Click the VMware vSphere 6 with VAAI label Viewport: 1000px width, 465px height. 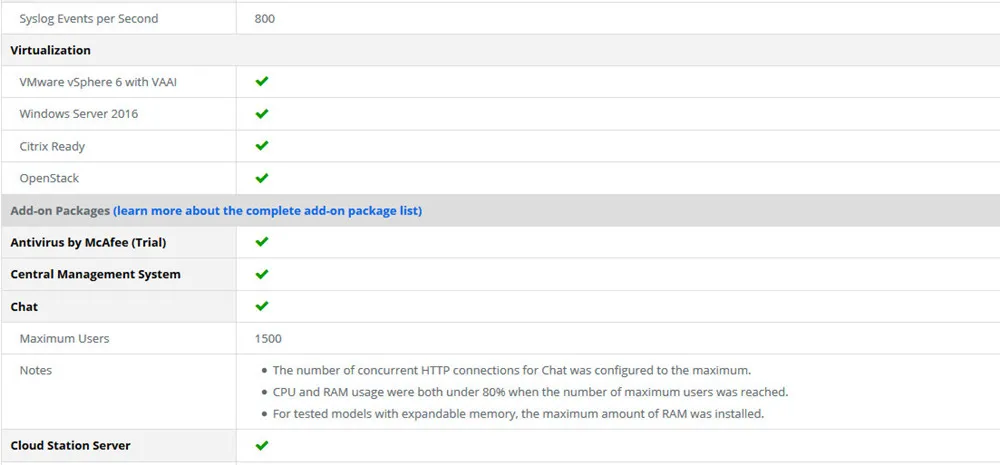coord(98,82)
